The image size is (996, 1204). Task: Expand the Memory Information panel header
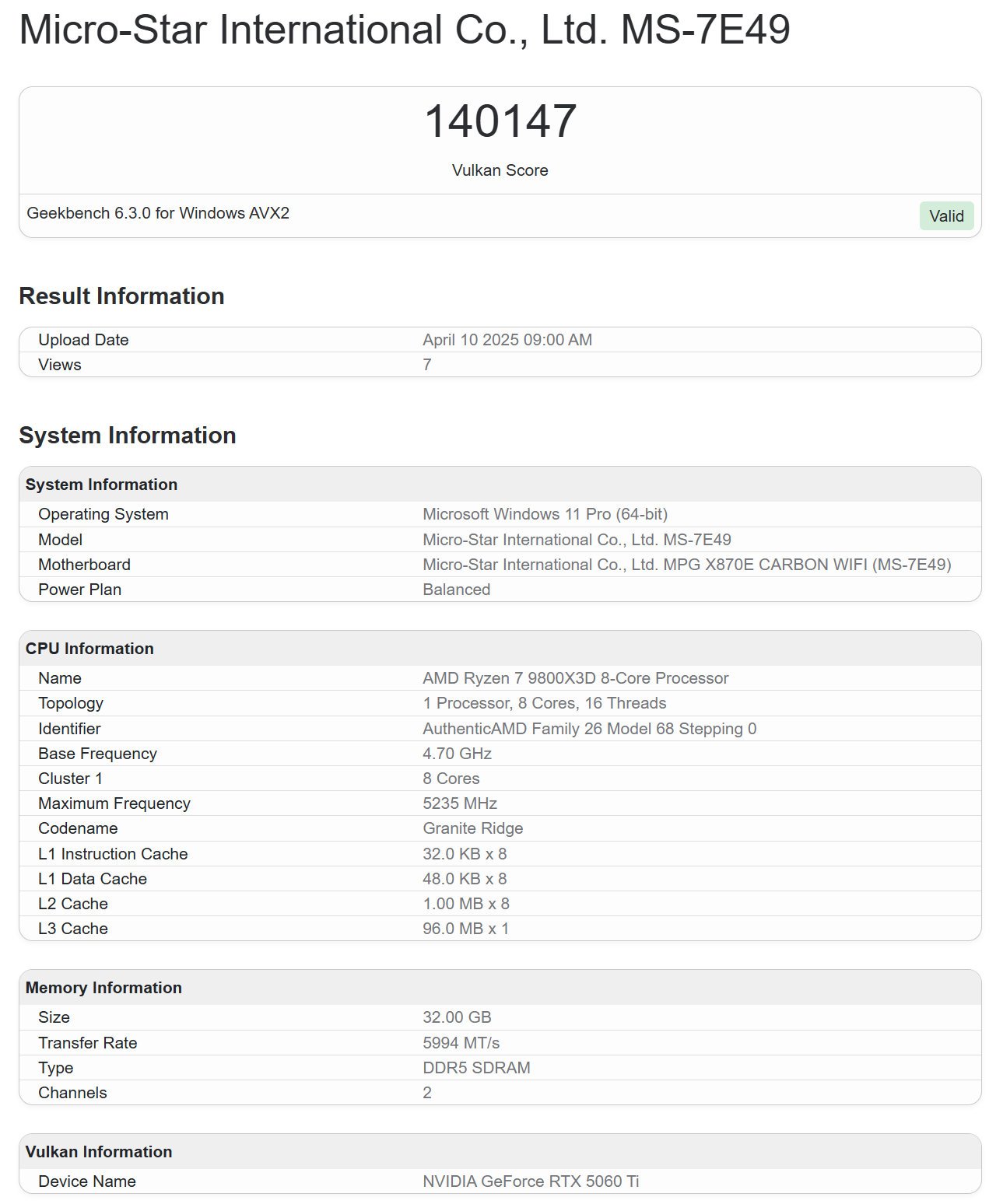(x=103, y=987)
